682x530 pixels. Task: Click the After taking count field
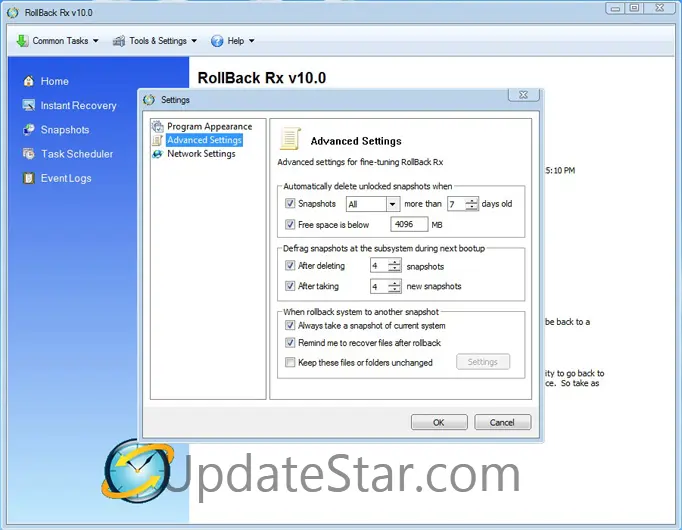379,286
